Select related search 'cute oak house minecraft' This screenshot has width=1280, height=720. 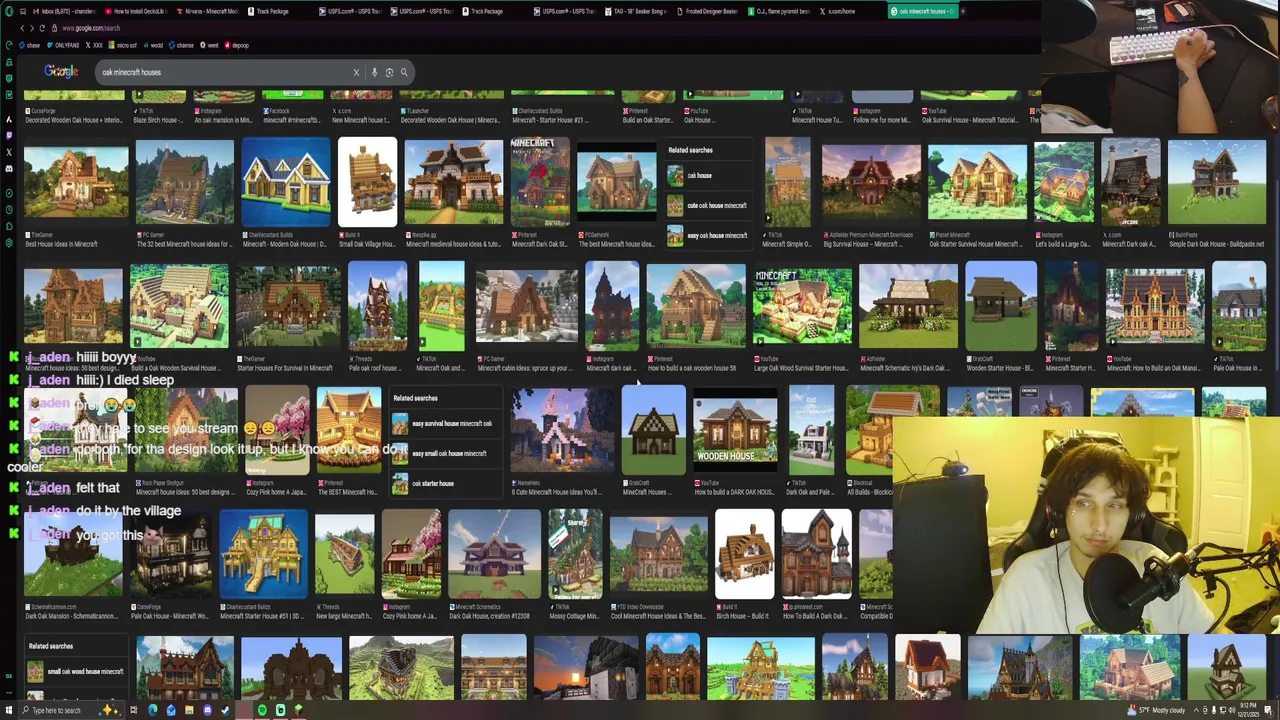tap(707, 206)
